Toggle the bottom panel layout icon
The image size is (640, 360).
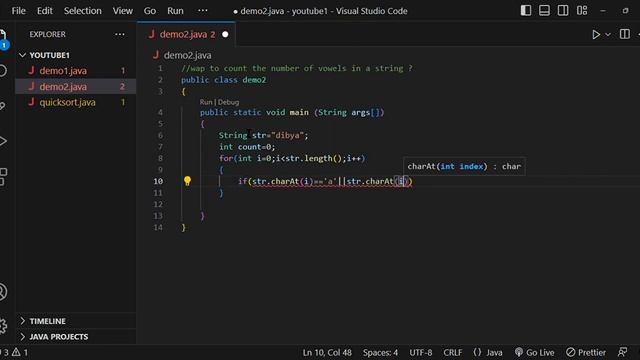(544, 11)
